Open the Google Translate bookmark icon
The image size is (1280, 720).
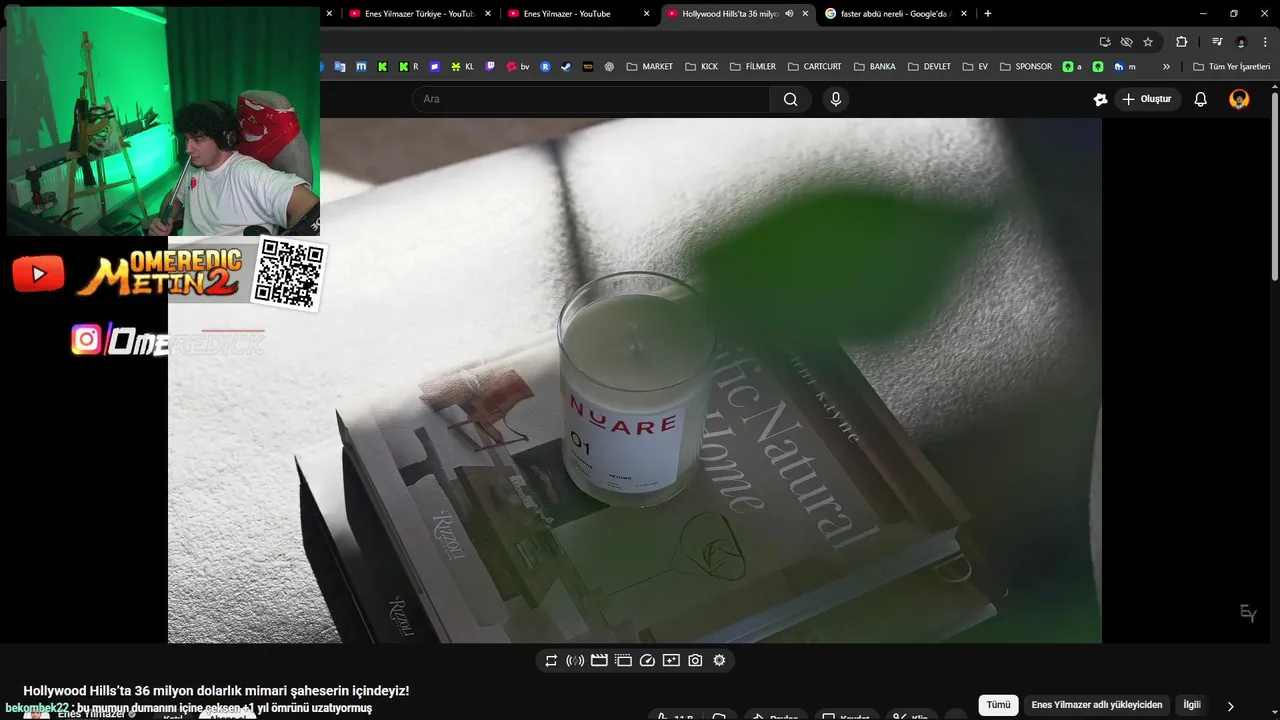tap(340, 67)
